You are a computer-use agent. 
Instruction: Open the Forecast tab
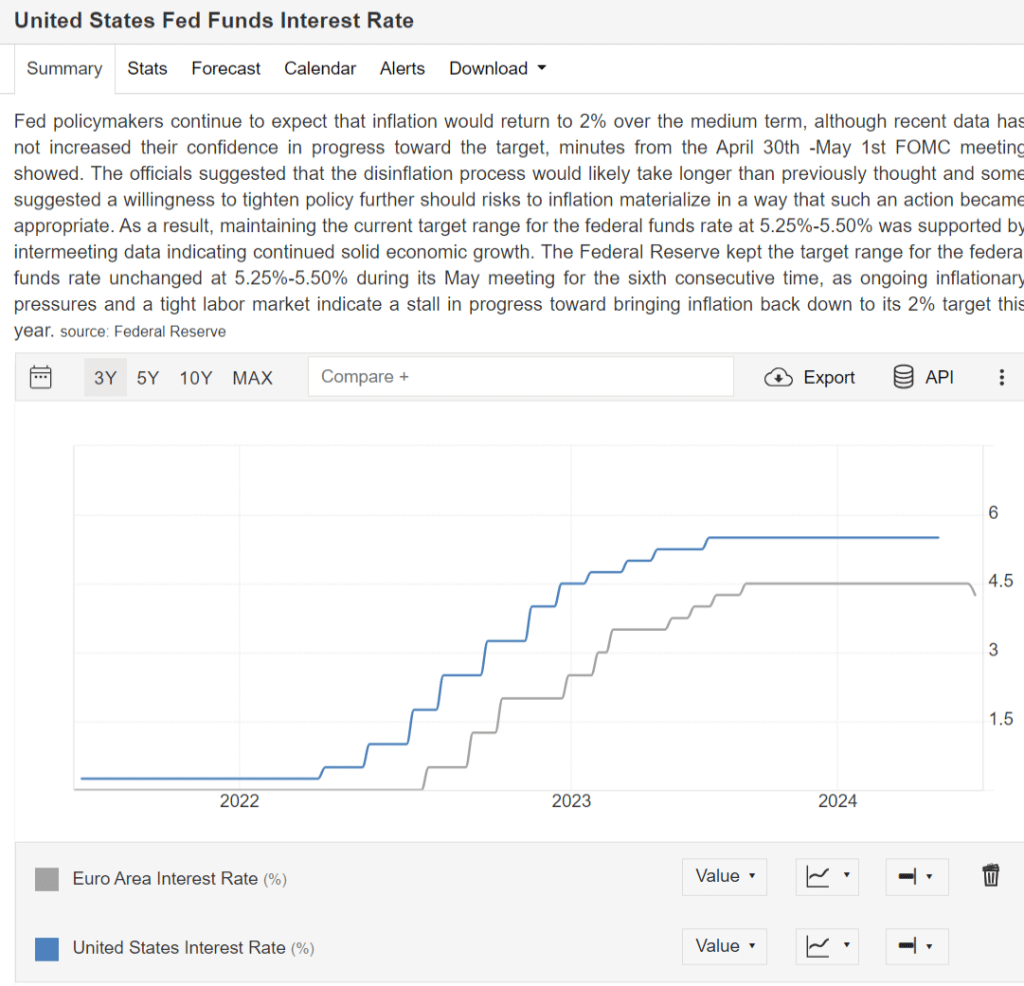click(x=225, y=68)
